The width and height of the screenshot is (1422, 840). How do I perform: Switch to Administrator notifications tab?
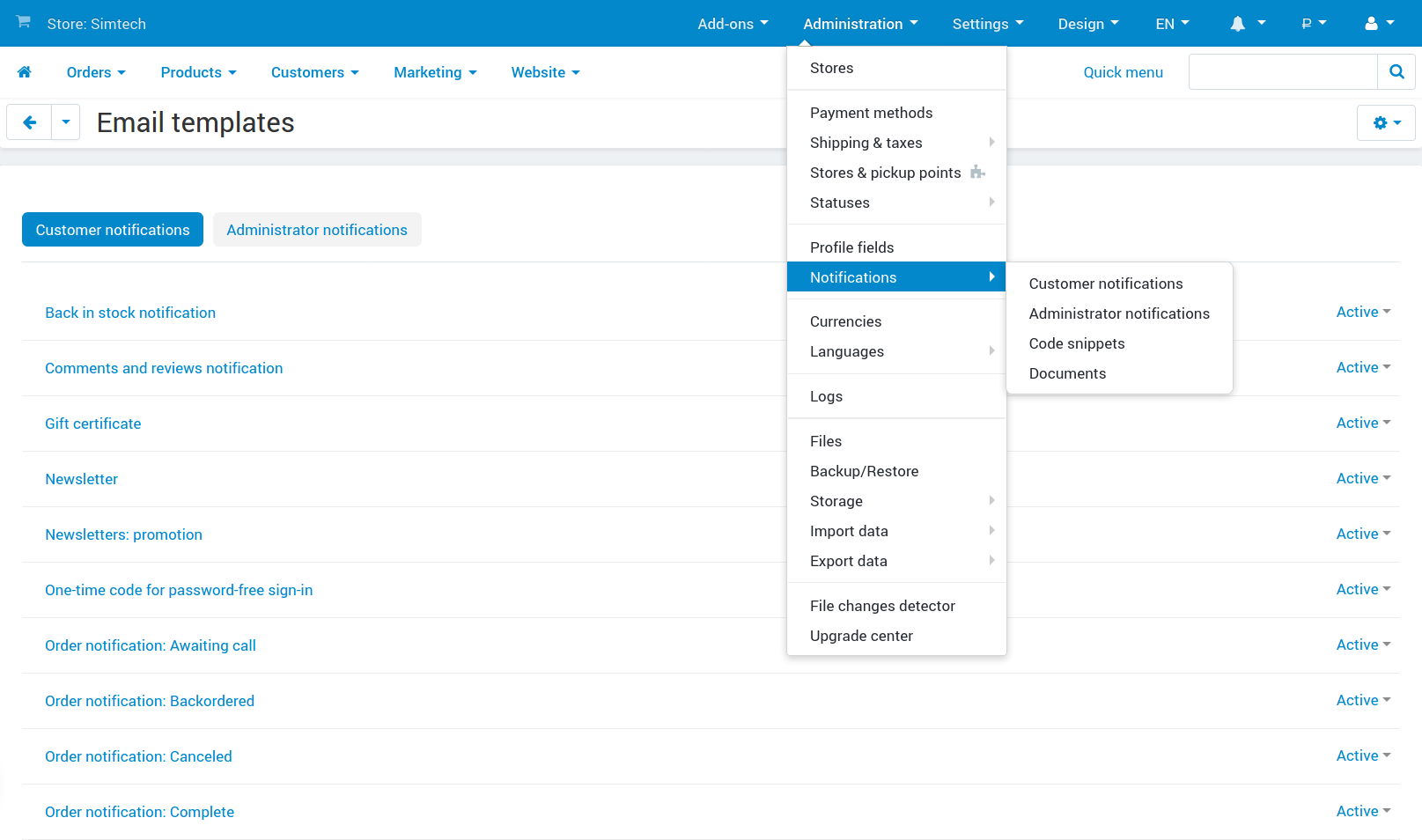(x=317, y=230)
